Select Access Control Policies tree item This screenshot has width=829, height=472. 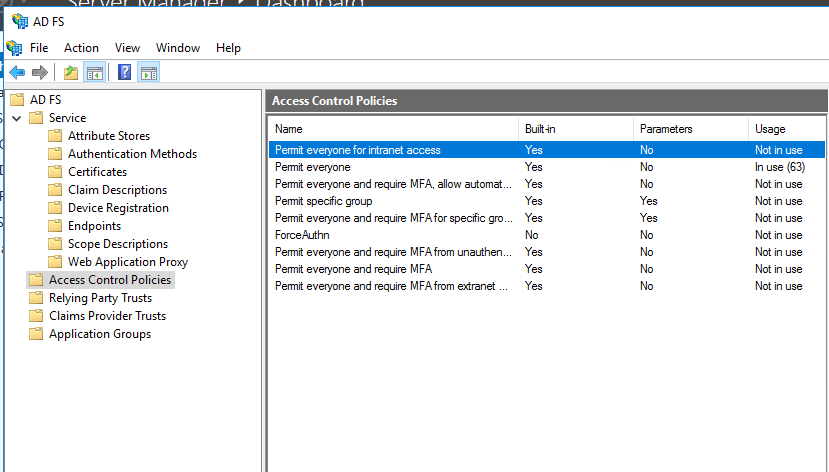click(110, 280)
